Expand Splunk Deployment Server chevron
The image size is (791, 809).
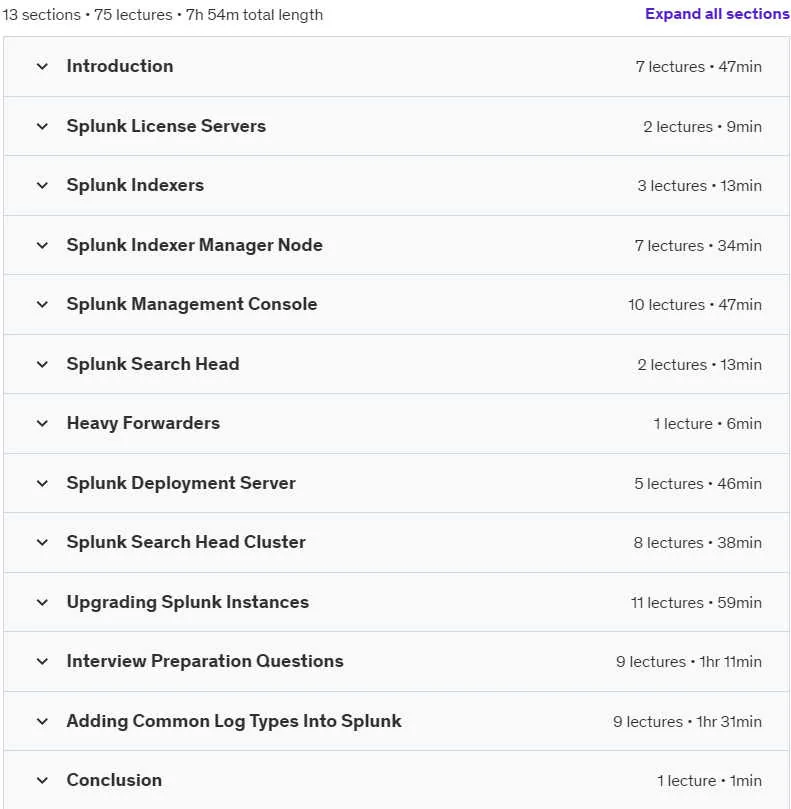(42, 483)
